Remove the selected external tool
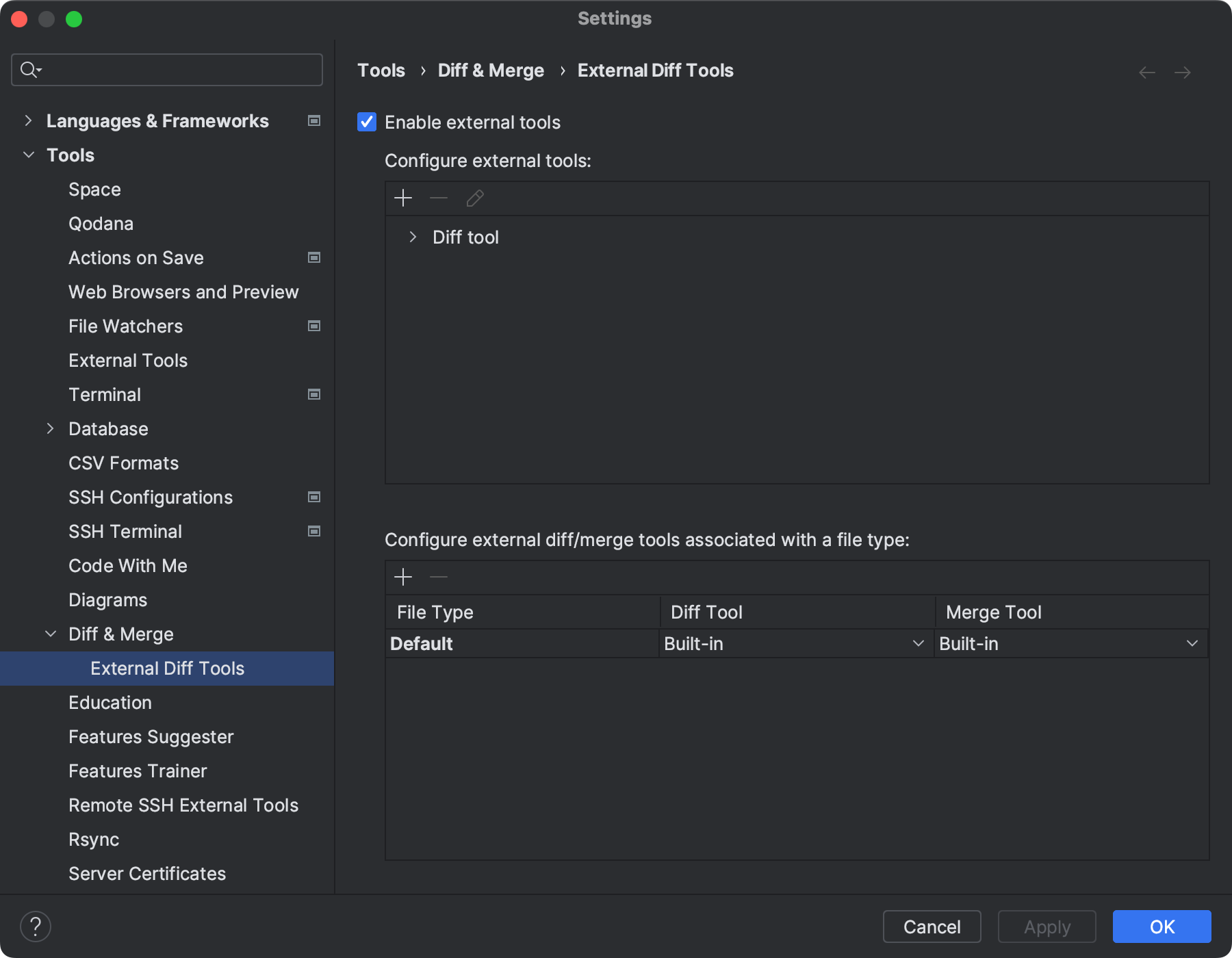This screenshot has width=1232, height=958. pos(438,198)
